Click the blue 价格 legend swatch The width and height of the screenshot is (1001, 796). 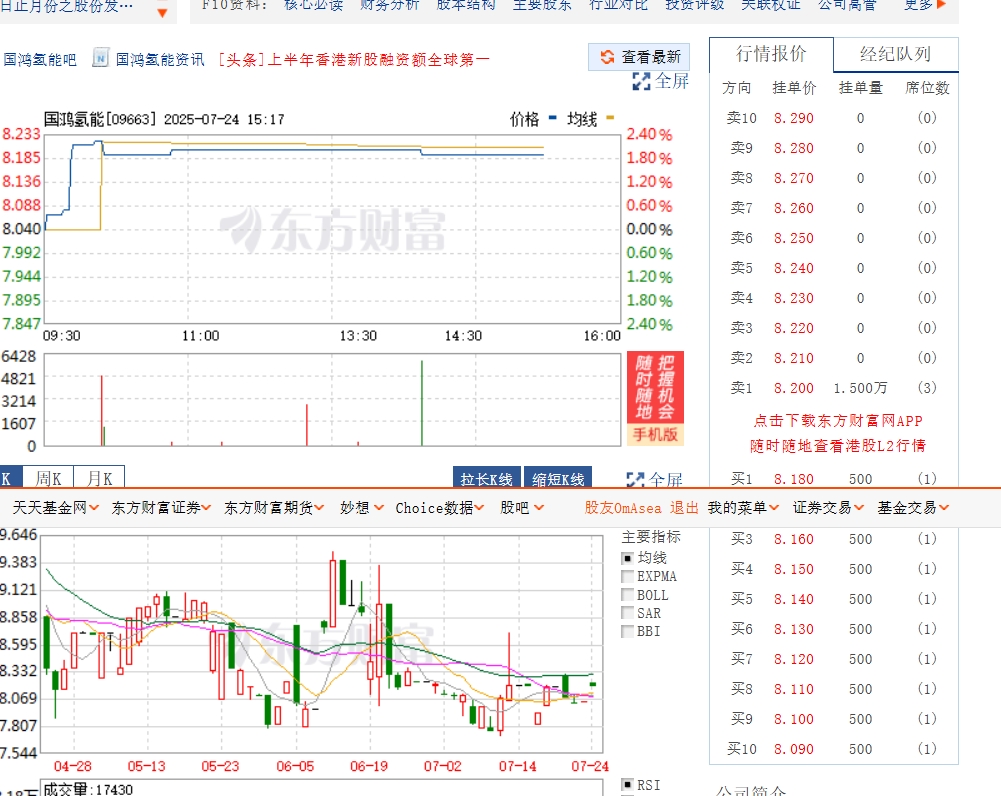(x=553, y=117)
